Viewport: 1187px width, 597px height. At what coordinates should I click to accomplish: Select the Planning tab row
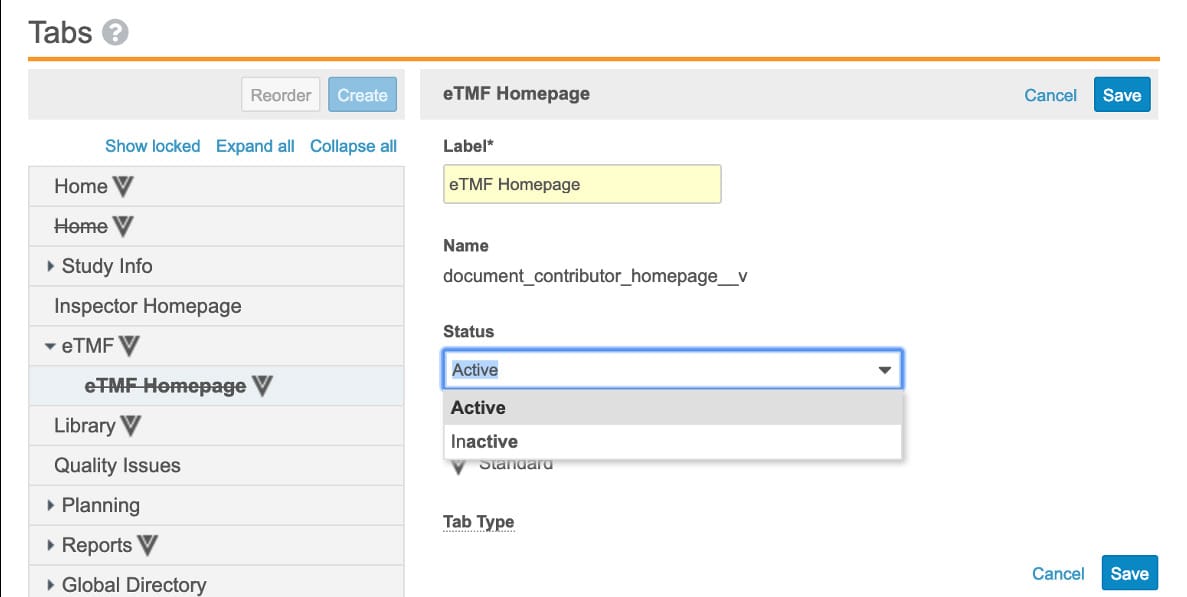click(217, 505)
